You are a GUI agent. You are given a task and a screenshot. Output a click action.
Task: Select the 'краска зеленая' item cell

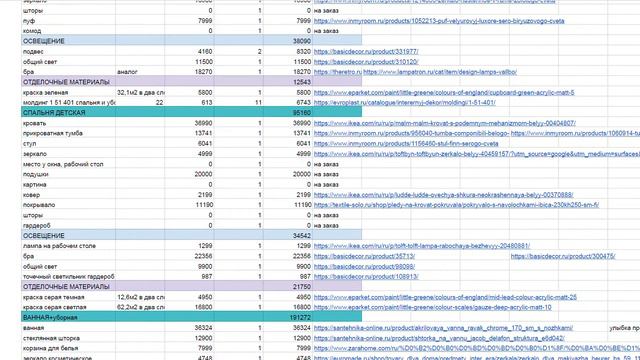pos(68,93)
